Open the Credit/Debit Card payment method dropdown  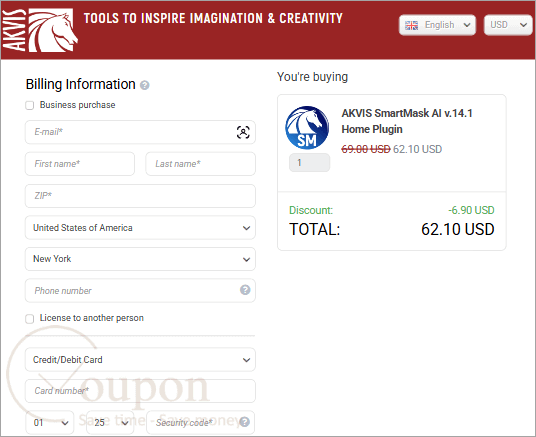(x=140, y=360)
